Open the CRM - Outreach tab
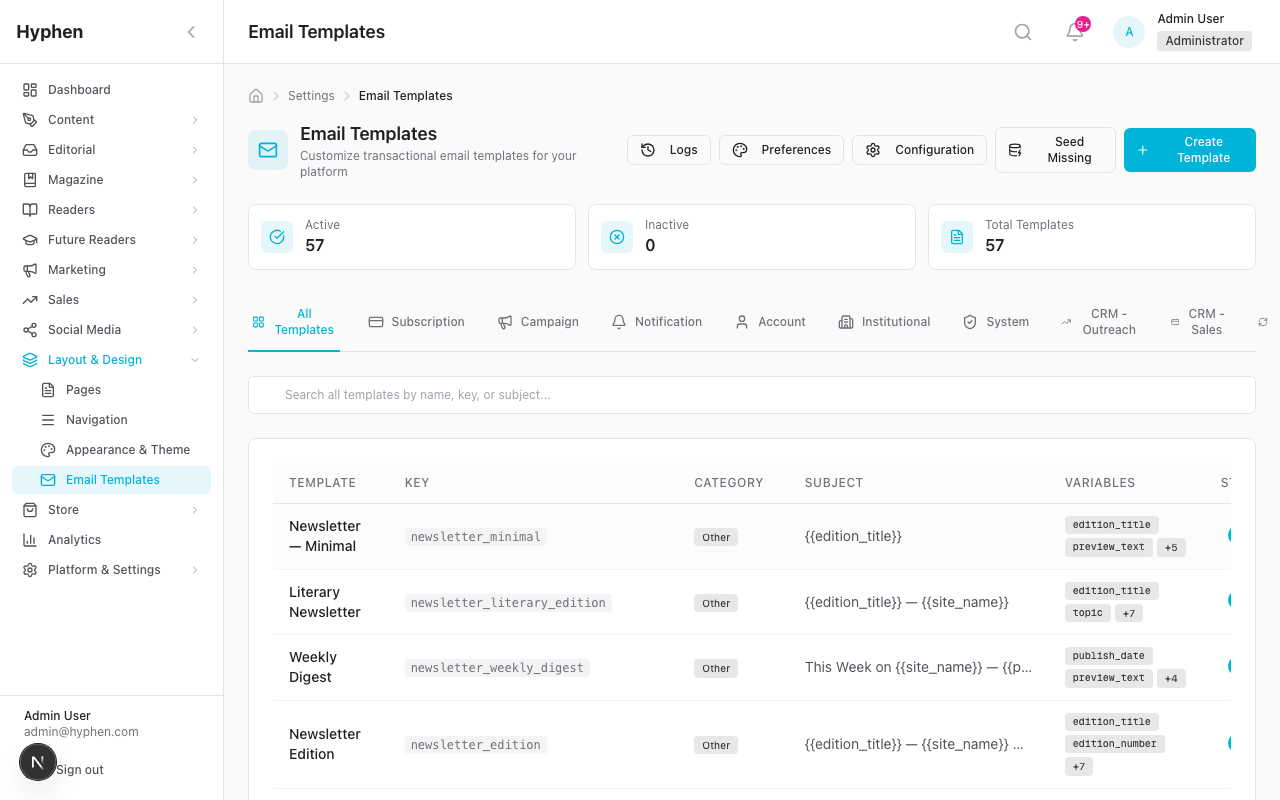The width and height of the screenshot is (1280, 800). tap(1098, 321)
